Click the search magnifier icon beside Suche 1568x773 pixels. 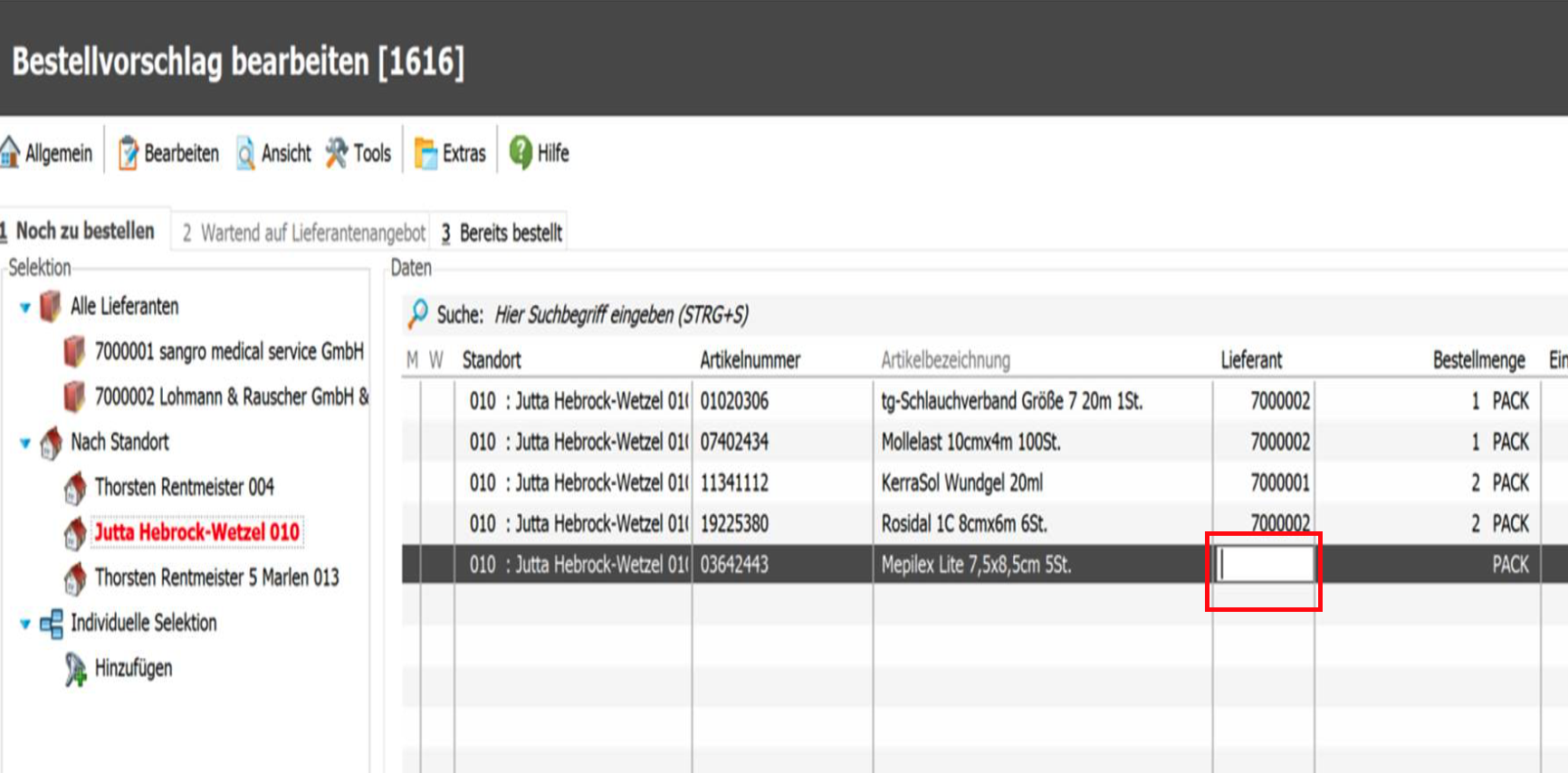(417, 314)
